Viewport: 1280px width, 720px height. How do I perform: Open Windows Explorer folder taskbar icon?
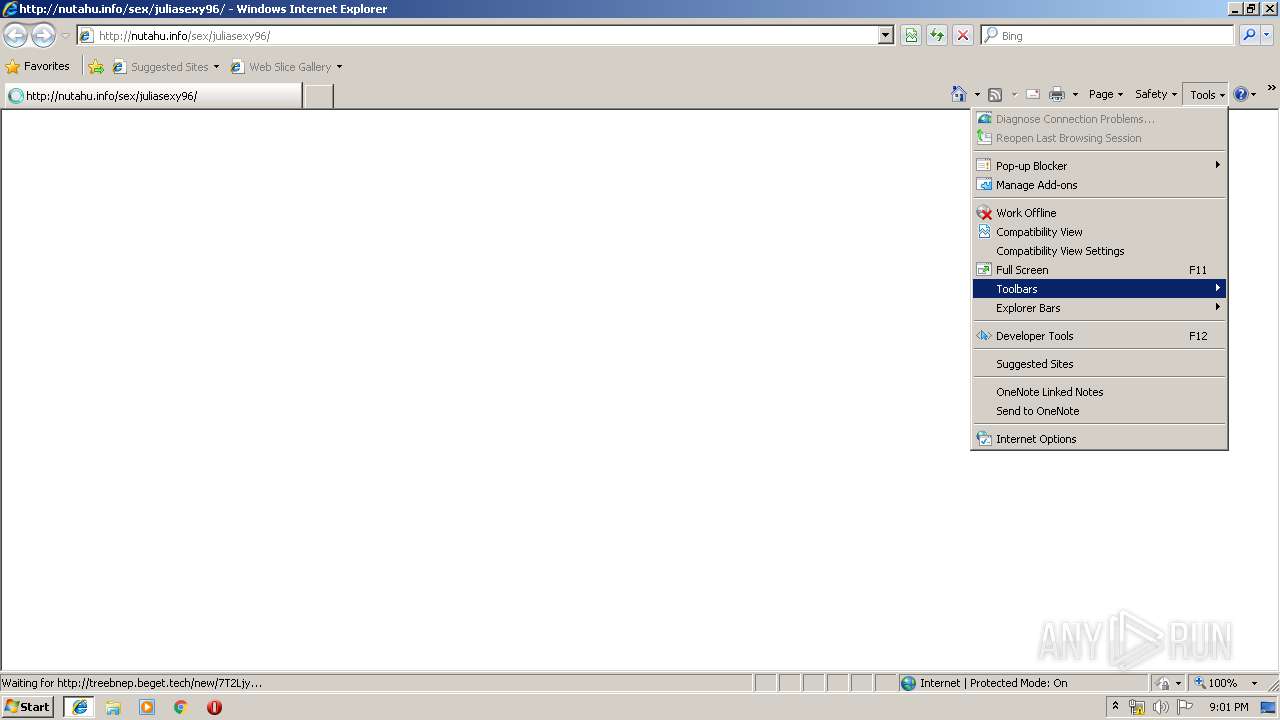(x=113, y=707)
